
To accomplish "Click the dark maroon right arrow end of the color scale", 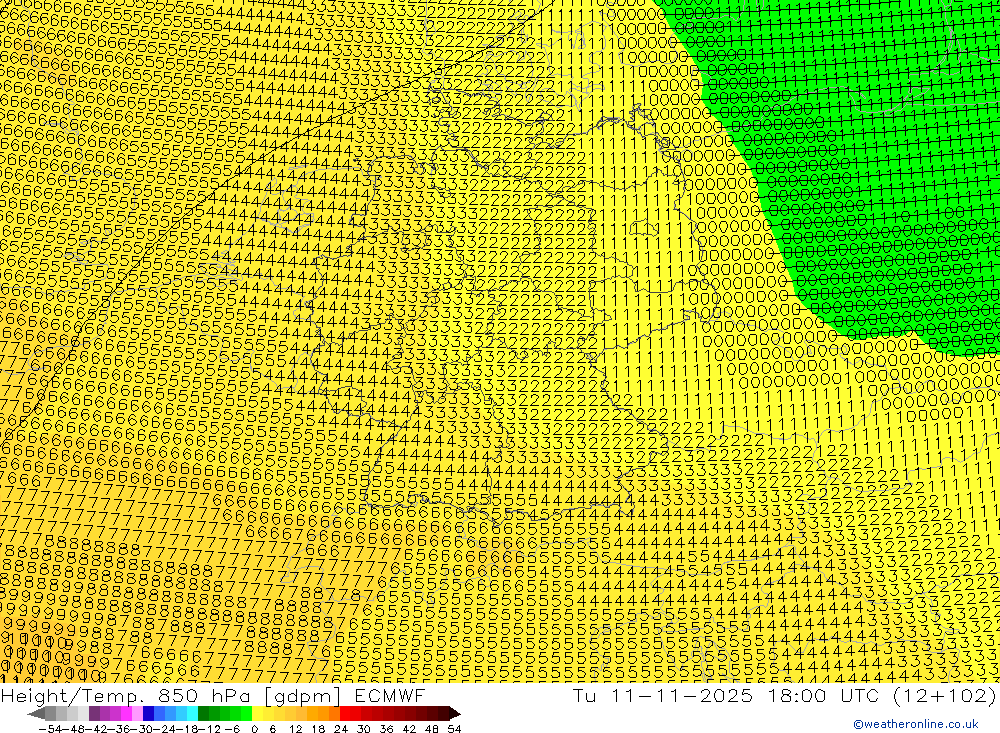I will 455,714.
